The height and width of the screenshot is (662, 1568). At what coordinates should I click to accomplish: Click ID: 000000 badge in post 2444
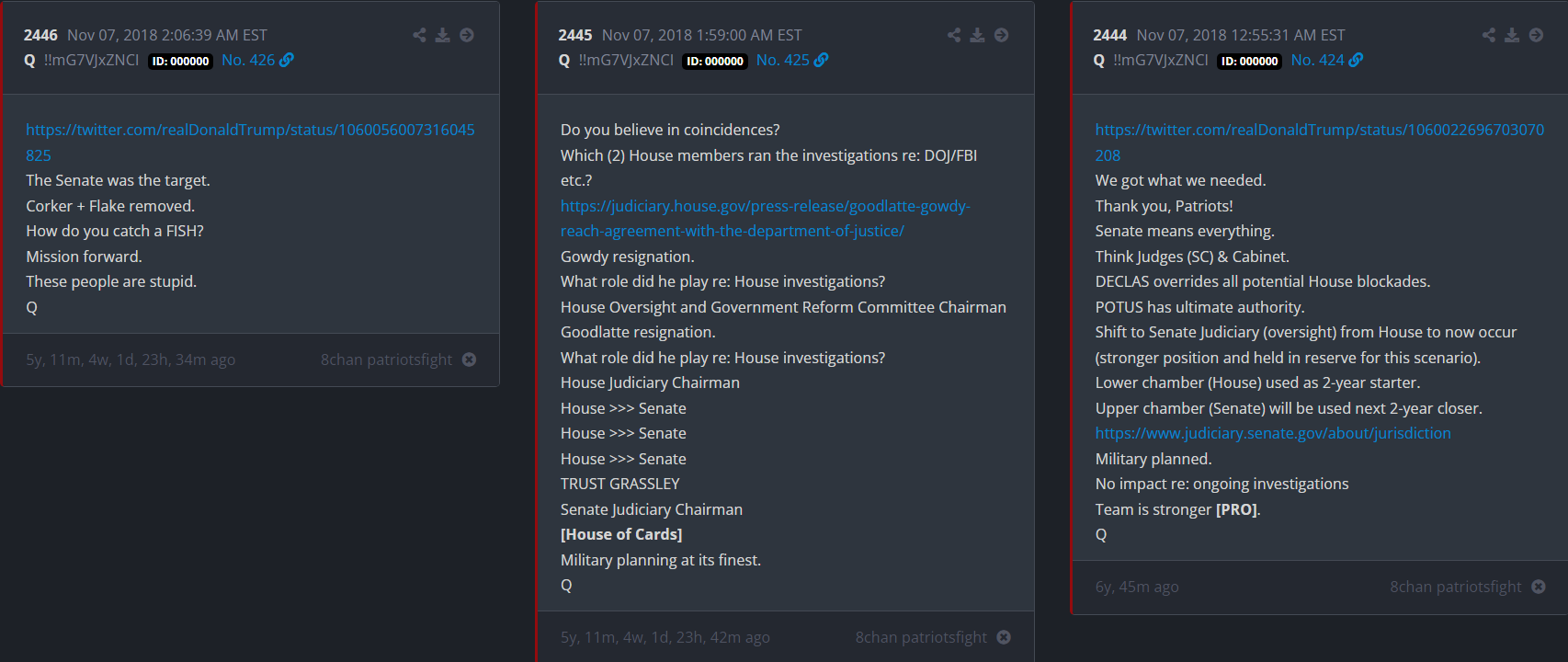click(x=1249, y=62)
